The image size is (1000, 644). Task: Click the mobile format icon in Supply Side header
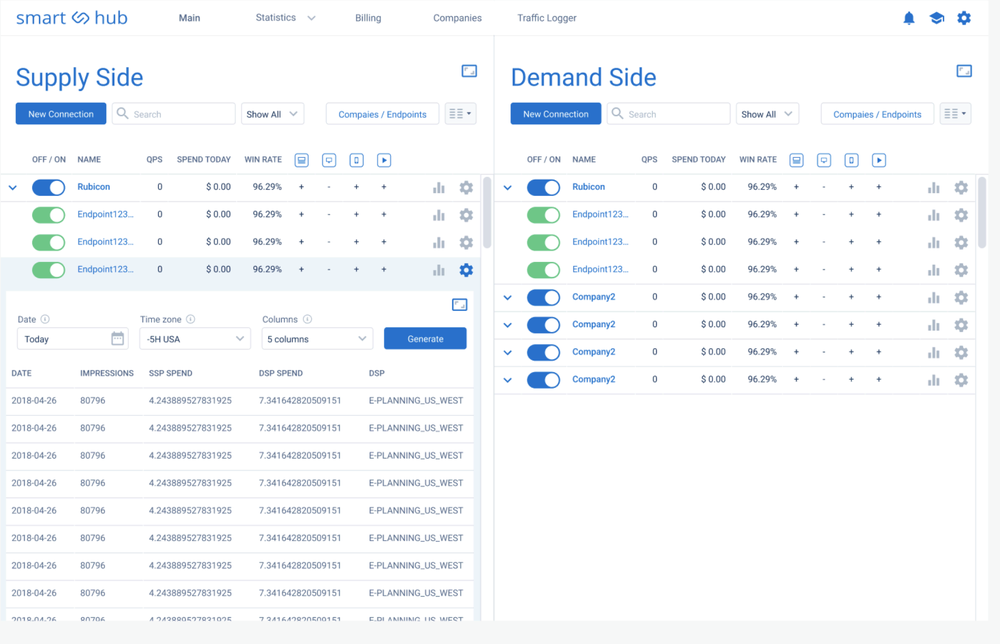(x=357, y=160)
